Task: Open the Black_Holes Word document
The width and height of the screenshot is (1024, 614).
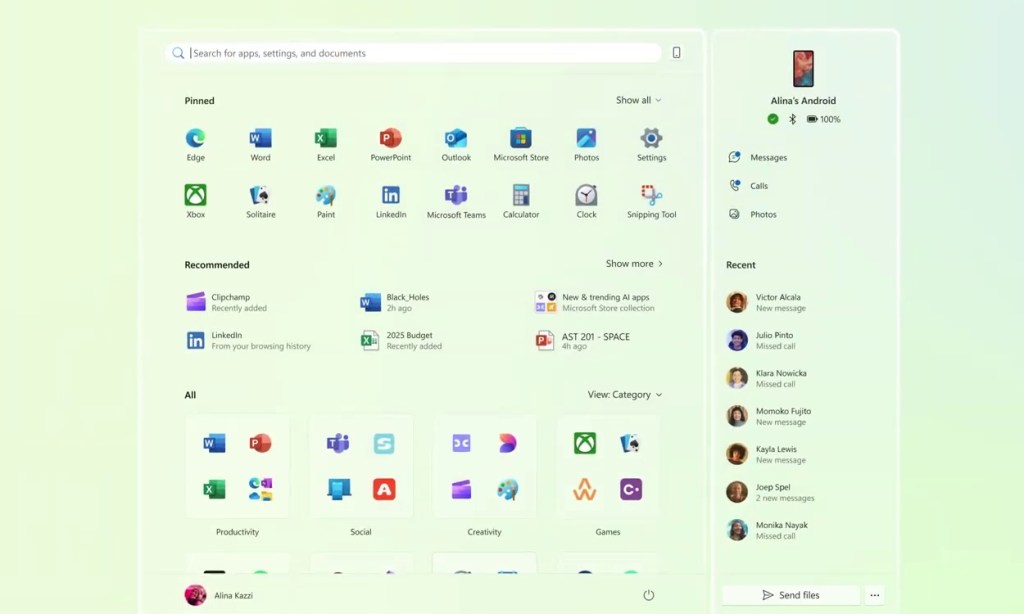Action: tap(395, 302)
